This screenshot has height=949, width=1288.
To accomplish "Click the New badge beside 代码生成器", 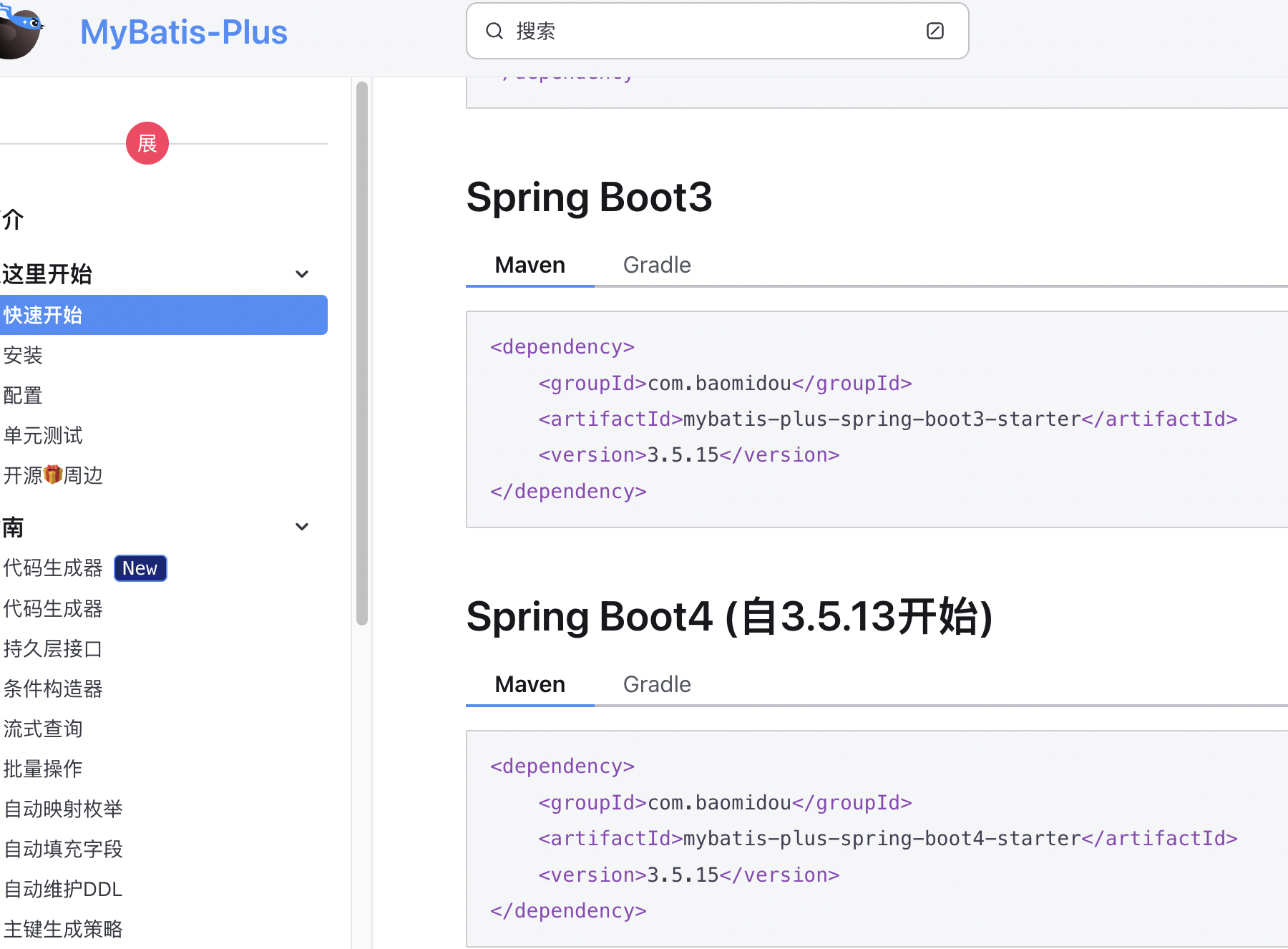I will pos(140,568).
